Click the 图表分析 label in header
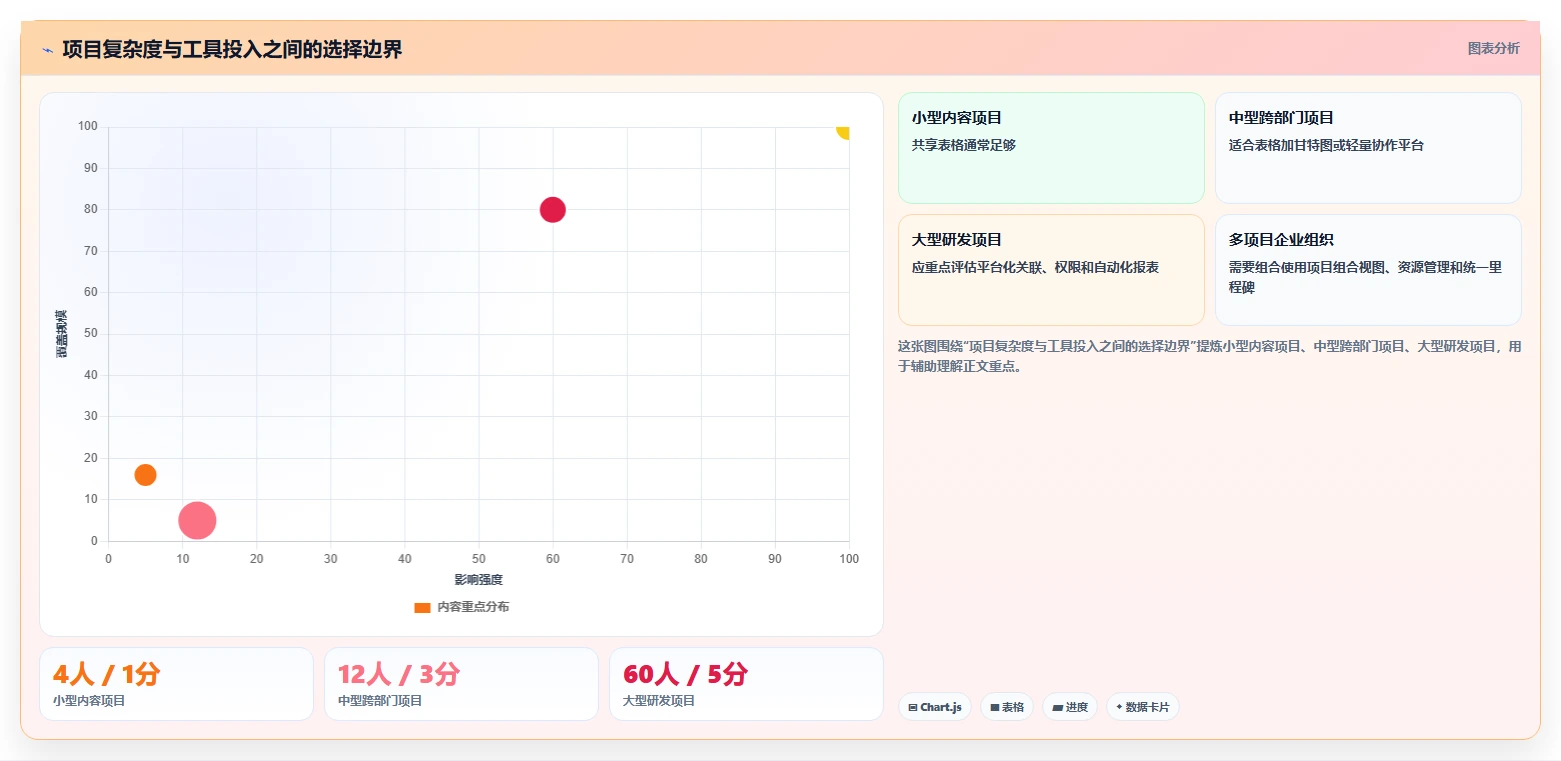 (1493, 49)
